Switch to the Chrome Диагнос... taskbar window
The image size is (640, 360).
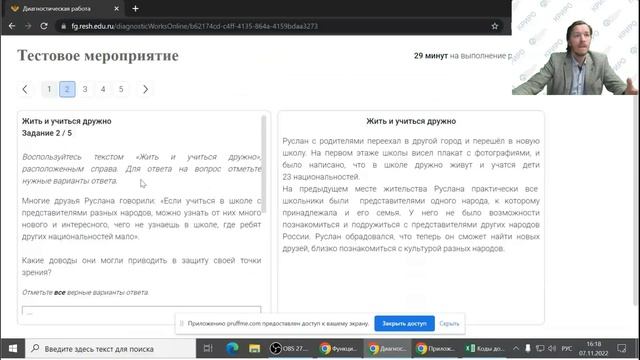point(387,349)
